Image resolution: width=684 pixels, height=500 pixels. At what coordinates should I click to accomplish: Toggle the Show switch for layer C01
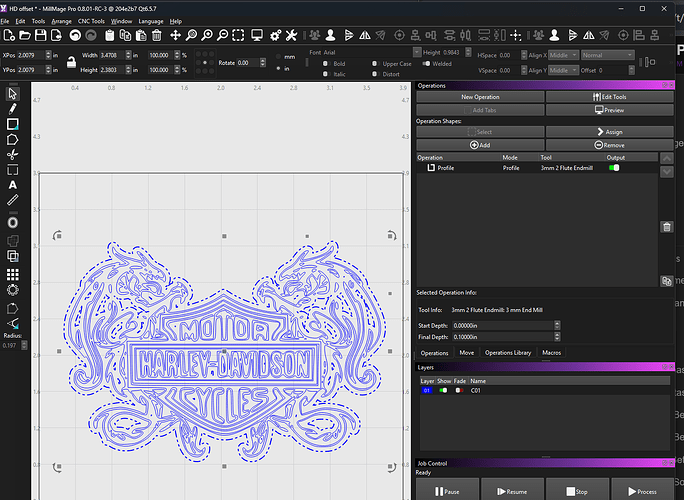443,390
